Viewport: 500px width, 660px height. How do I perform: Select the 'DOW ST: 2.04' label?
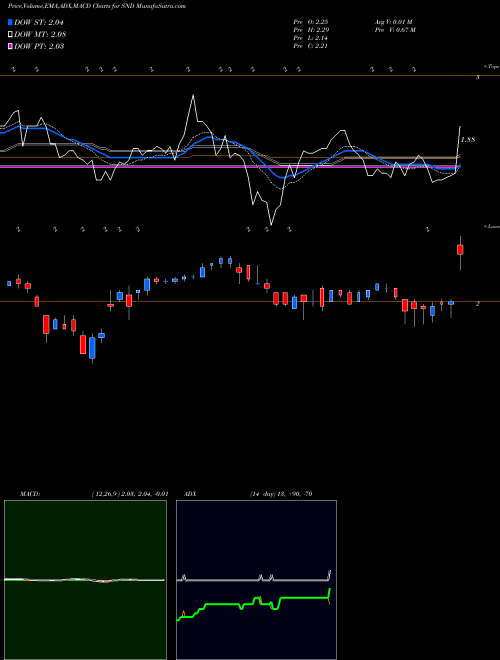point(39,22)
